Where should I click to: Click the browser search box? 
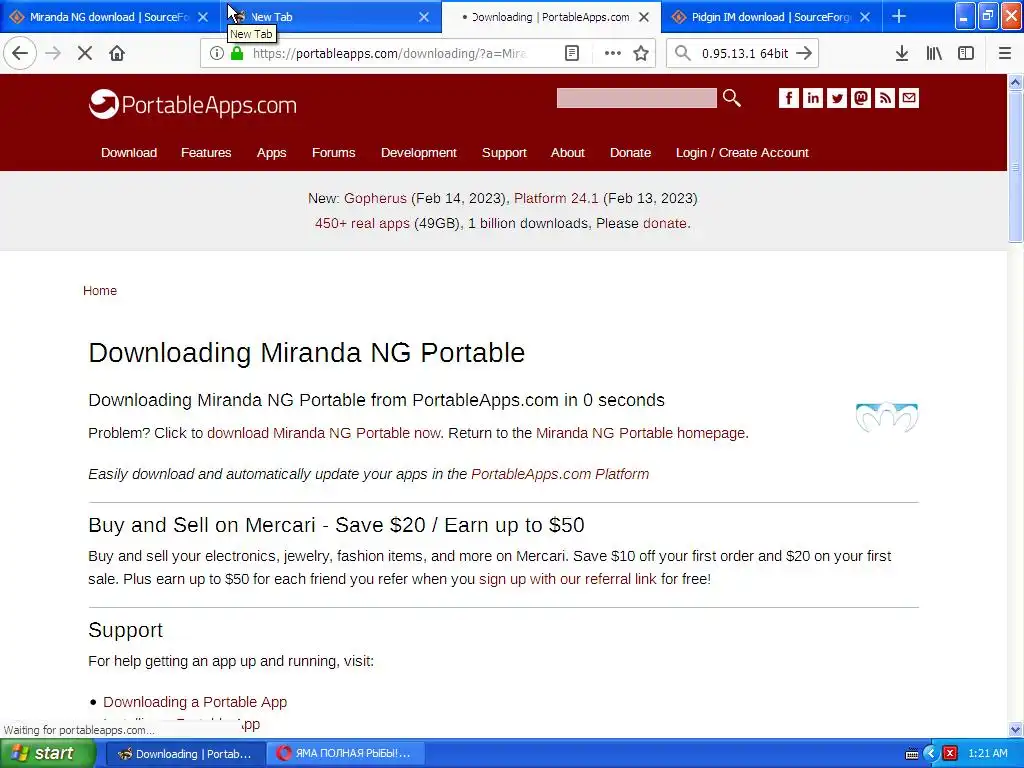click(744, 53)
